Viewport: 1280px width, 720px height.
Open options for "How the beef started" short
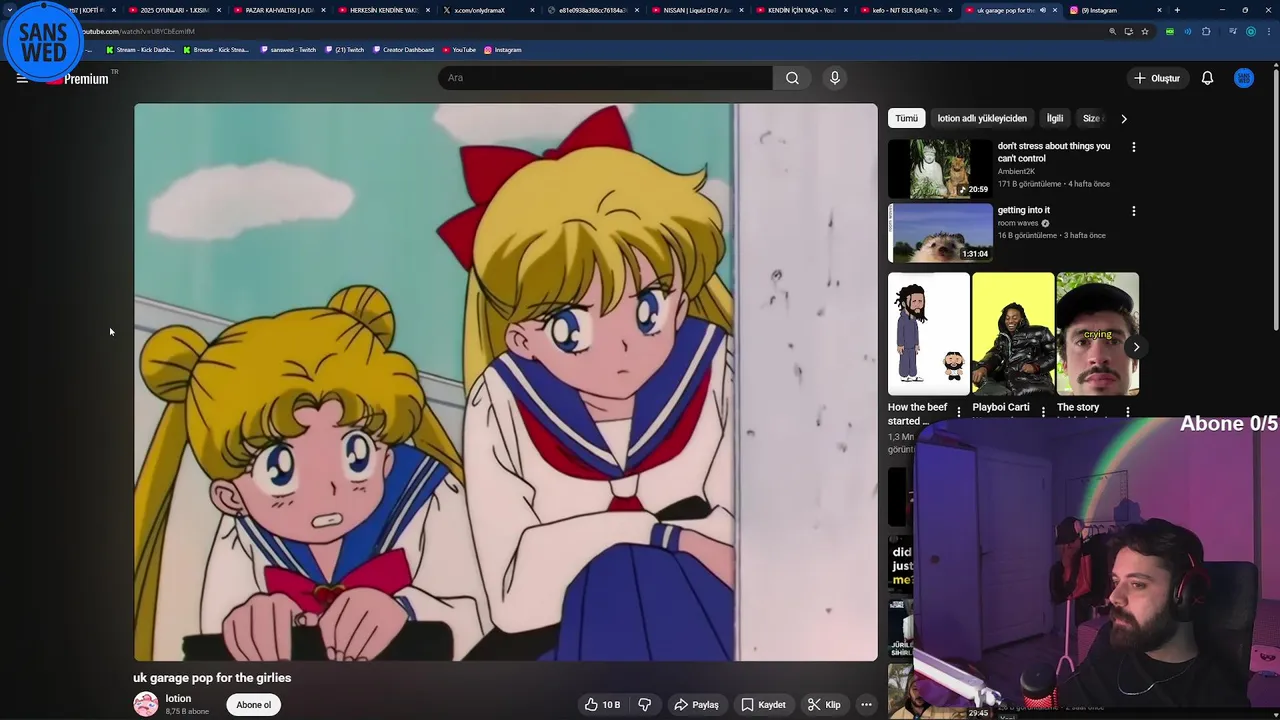point(959,412)
